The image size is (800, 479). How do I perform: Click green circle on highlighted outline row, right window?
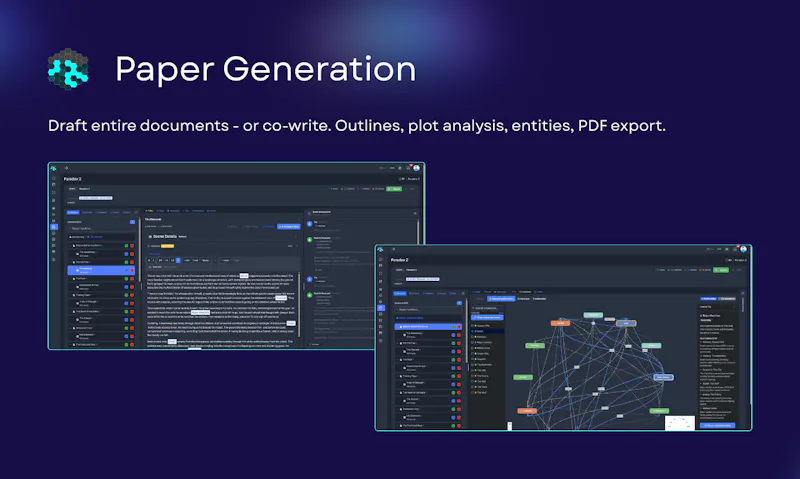coord(454,327)
